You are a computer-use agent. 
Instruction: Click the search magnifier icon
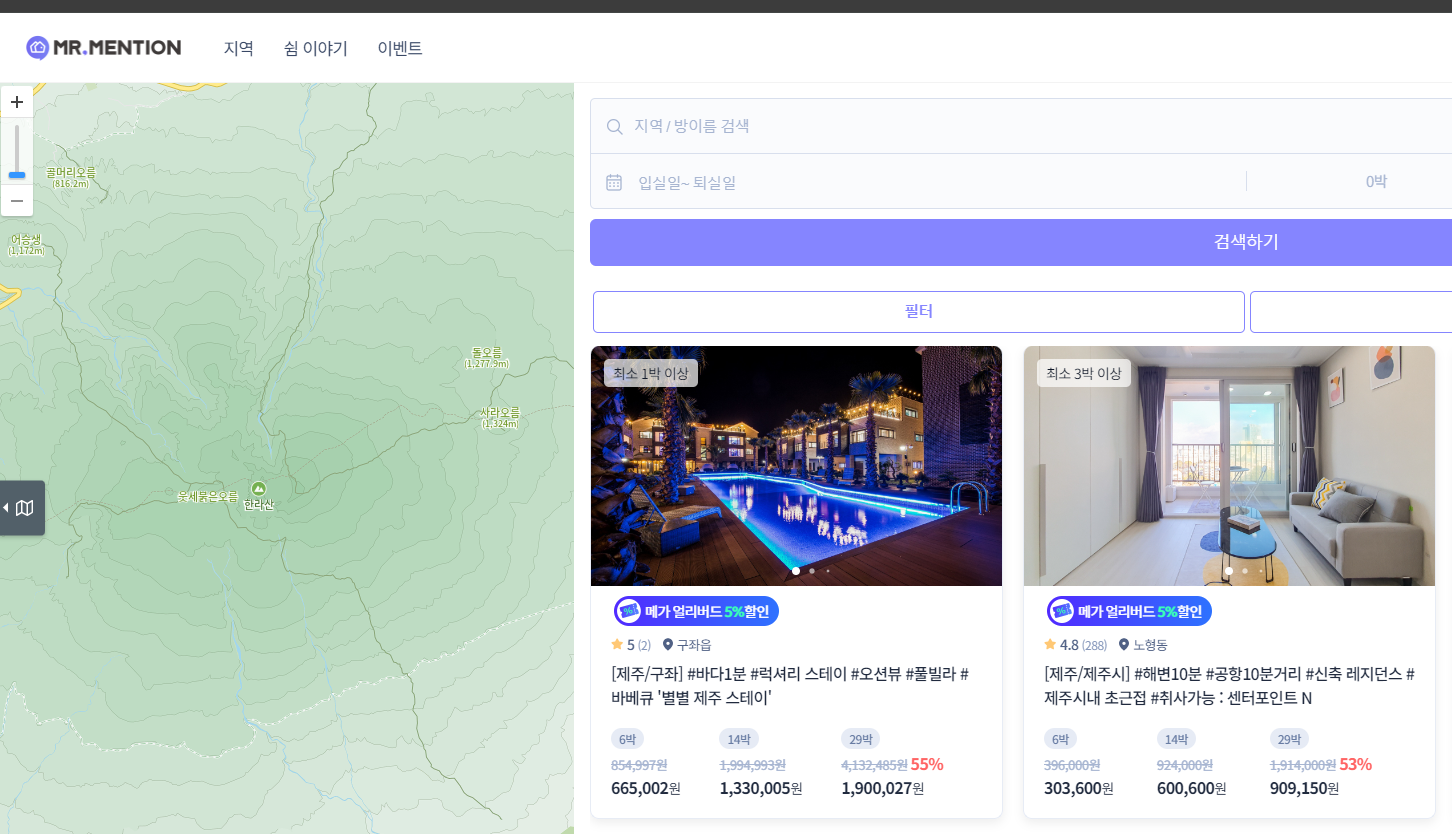click(x=614, y=126)
